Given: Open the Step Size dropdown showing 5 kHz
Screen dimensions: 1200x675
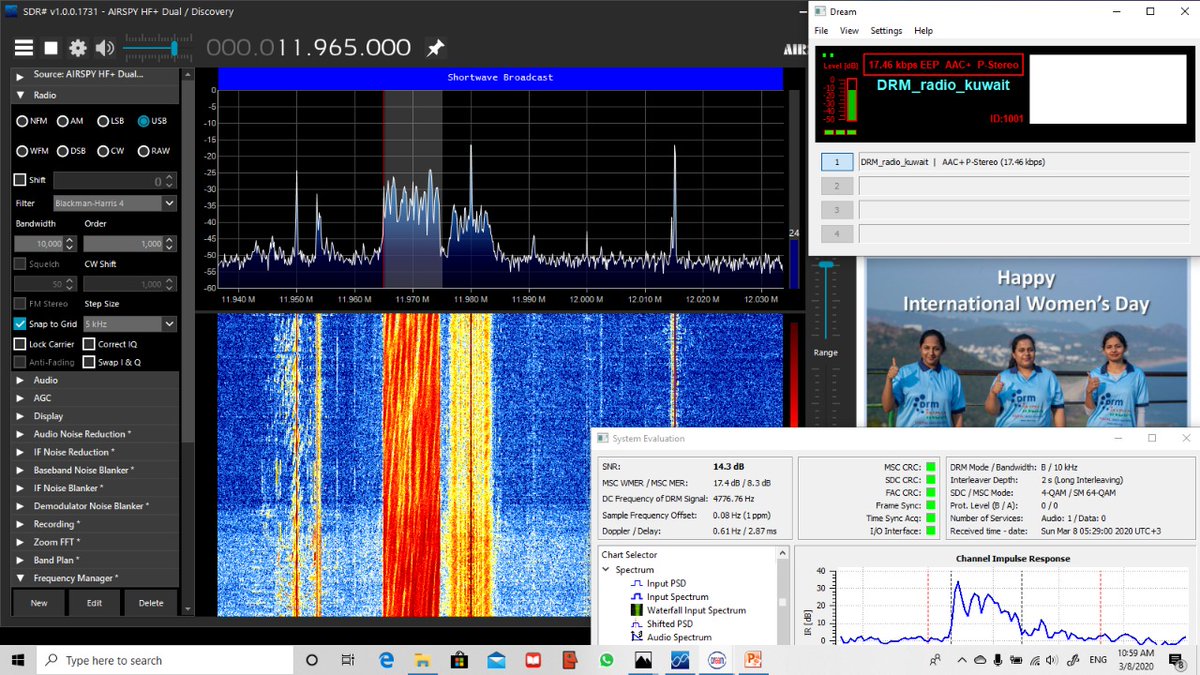Looking at the screenshot, I should coord(129,324).
